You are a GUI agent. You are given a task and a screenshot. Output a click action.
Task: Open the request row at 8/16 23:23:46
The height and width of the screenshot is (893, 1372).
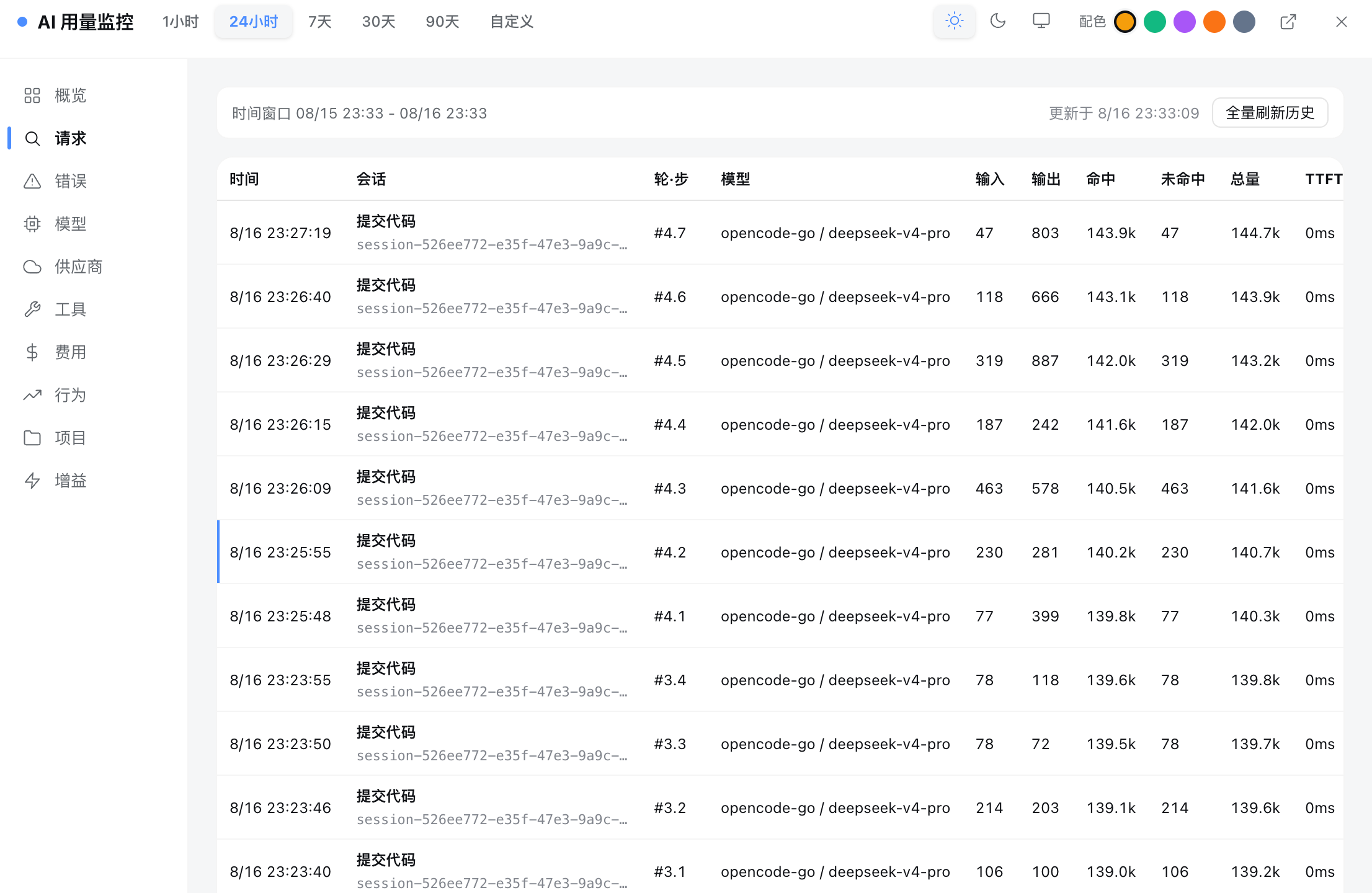(780, 808)
